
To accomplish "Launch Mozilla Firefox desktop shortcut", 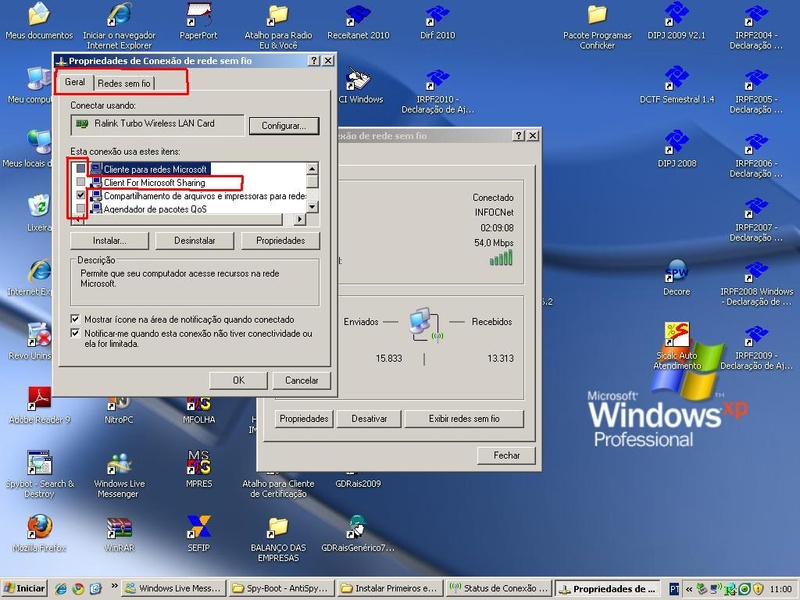I will 39,535.
